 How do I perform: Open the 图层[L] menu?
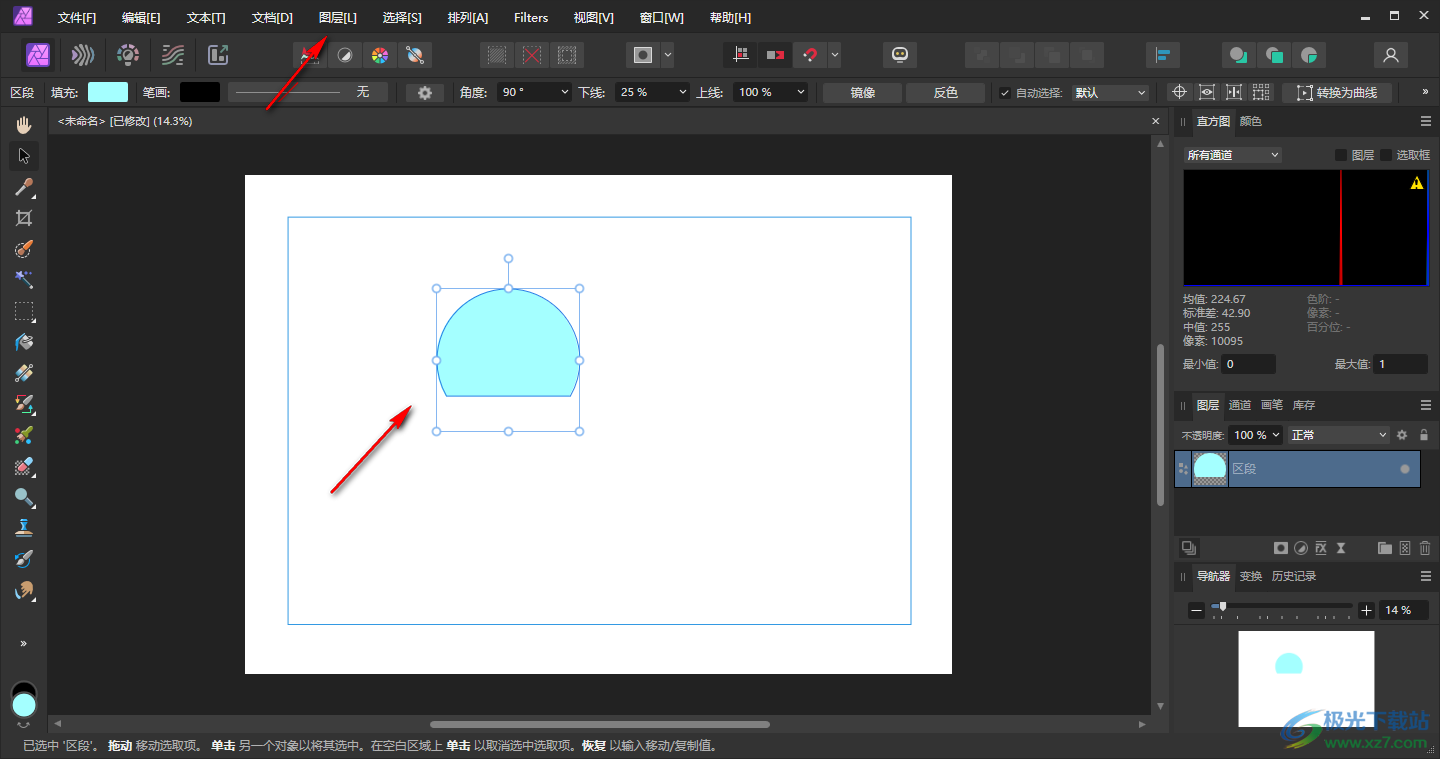(x=337, y=18)
